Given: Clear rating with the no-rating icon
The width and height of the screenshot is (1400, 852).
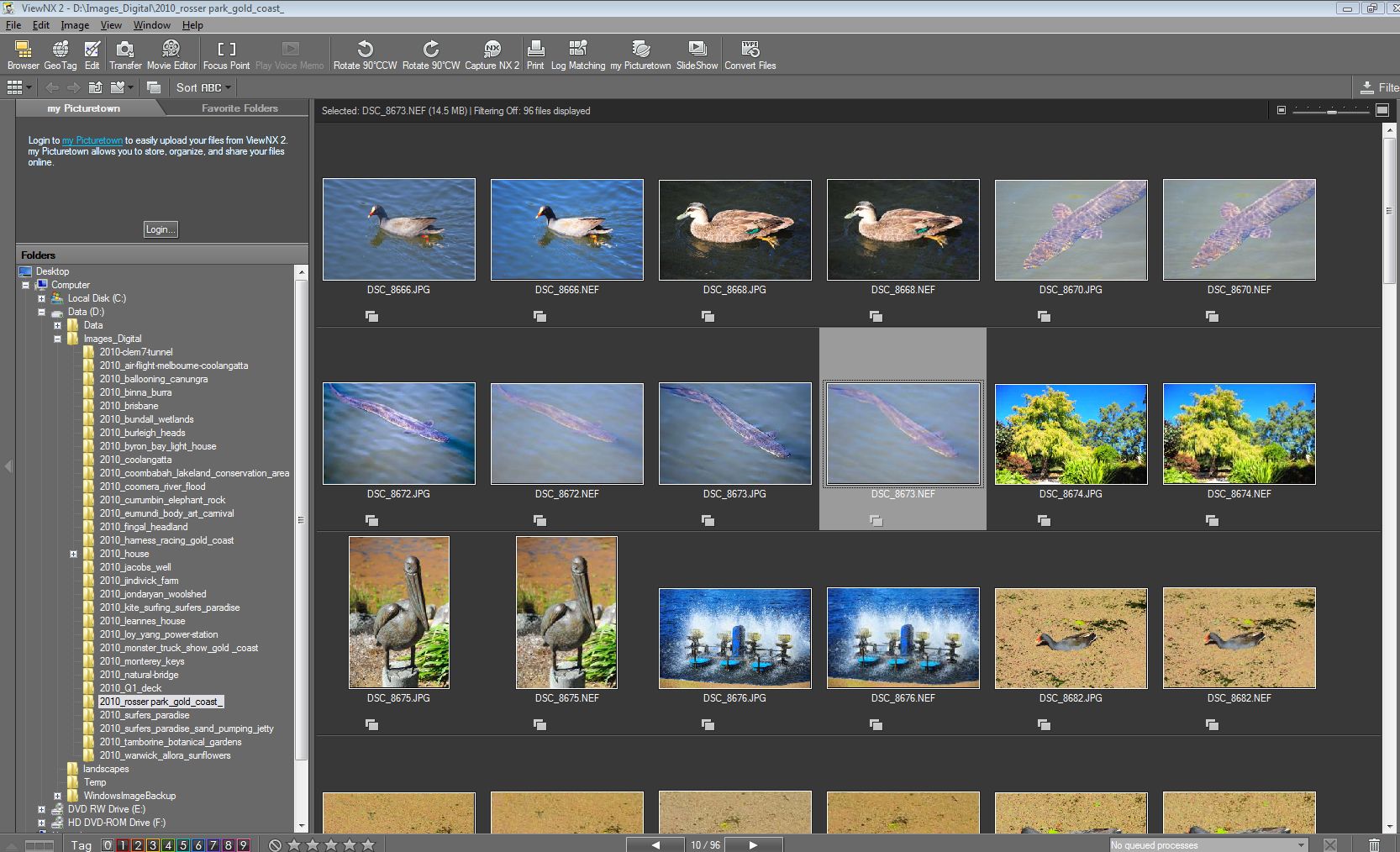Looking at the screenshot, I should (275, 845).
